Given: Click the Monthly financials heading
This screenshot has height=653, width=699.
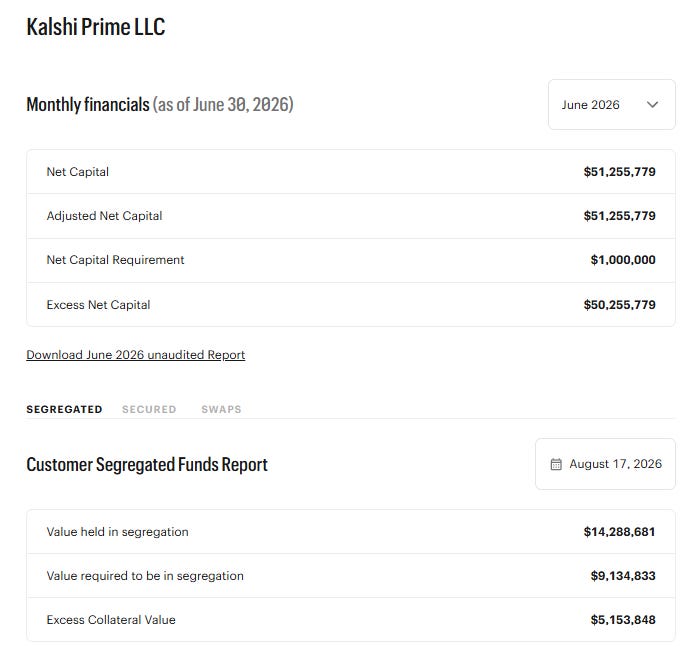Looking at the screenshot, I should [x=88, y=105].
